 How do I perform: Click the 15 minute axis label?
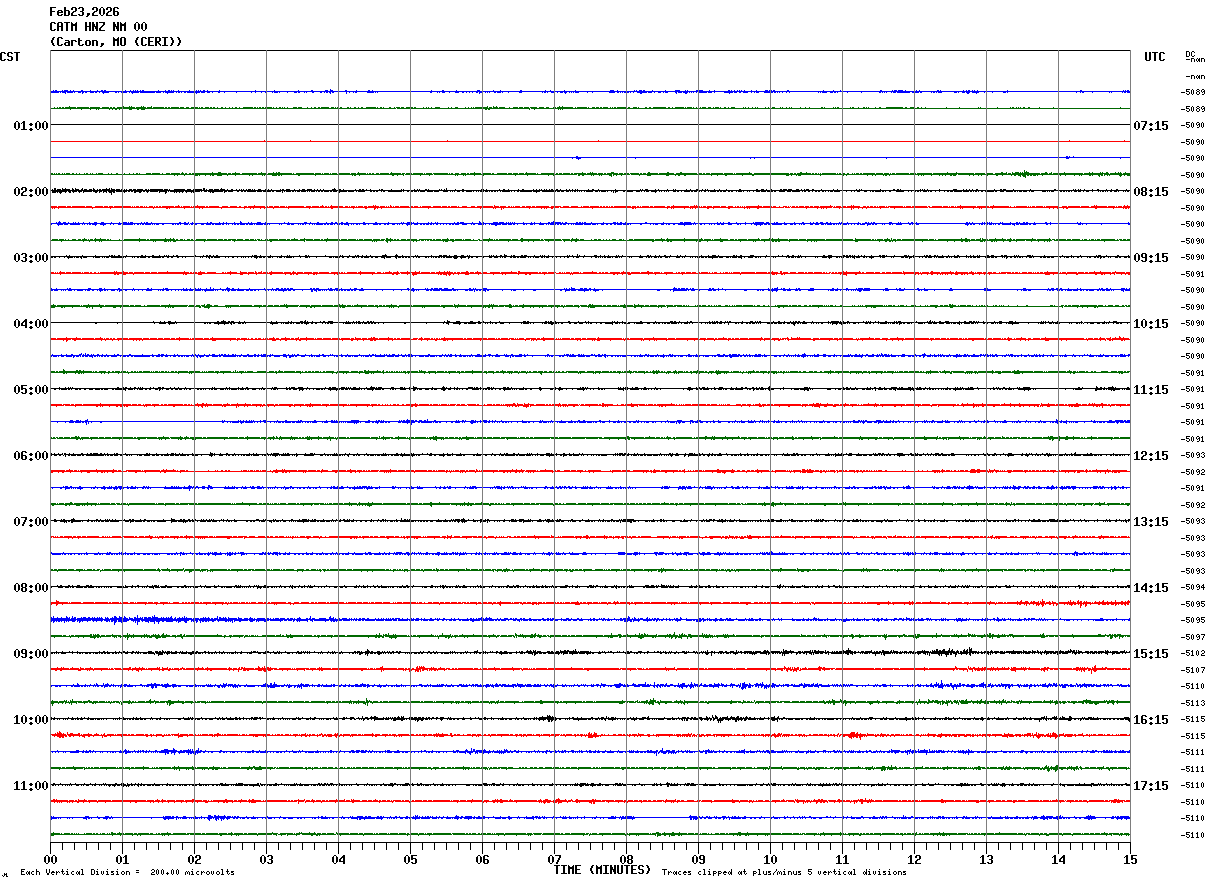[1130, 859]
